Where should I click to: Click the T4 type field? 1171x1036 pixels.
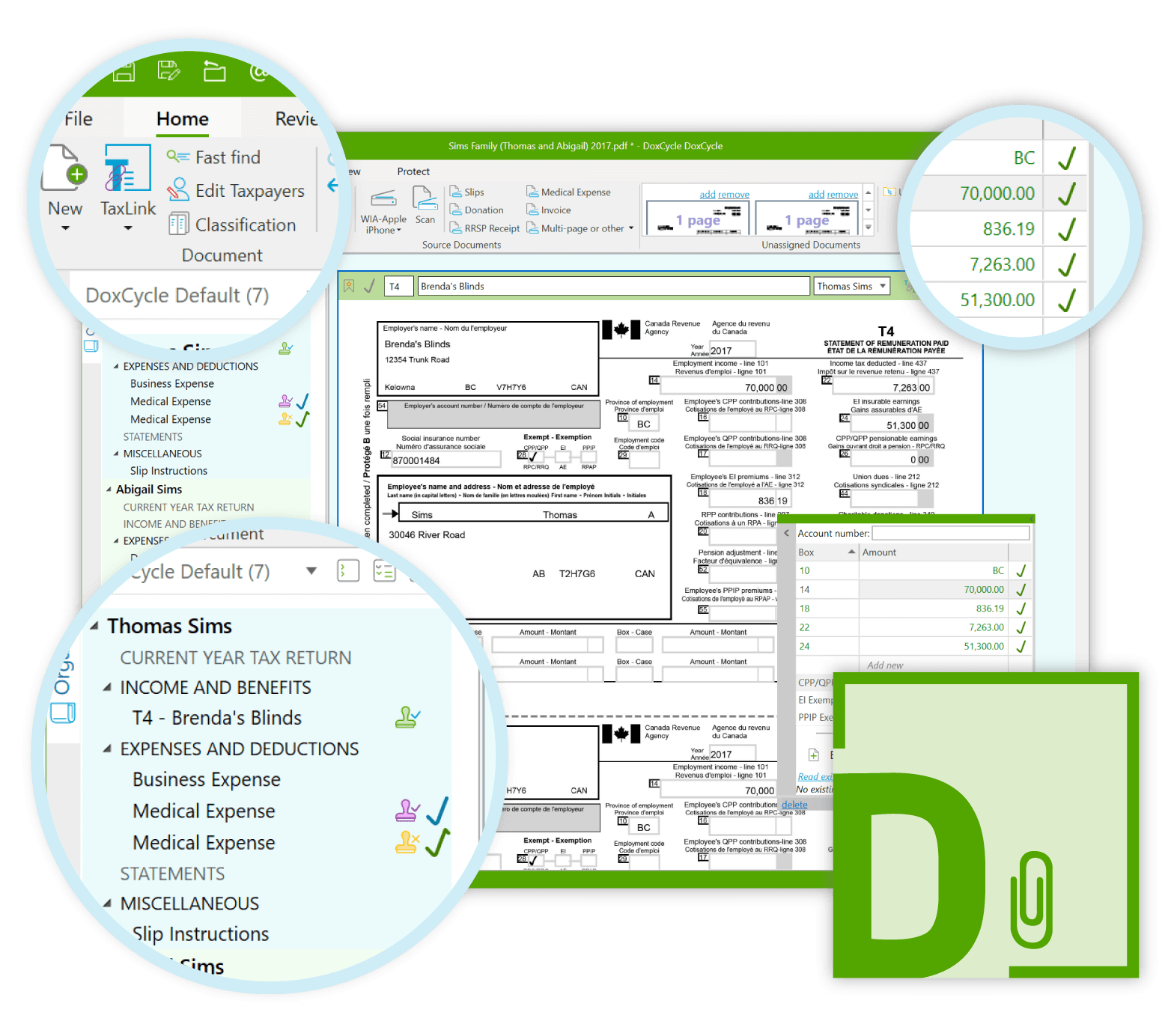pyautogui.click(x=398, y=286)
